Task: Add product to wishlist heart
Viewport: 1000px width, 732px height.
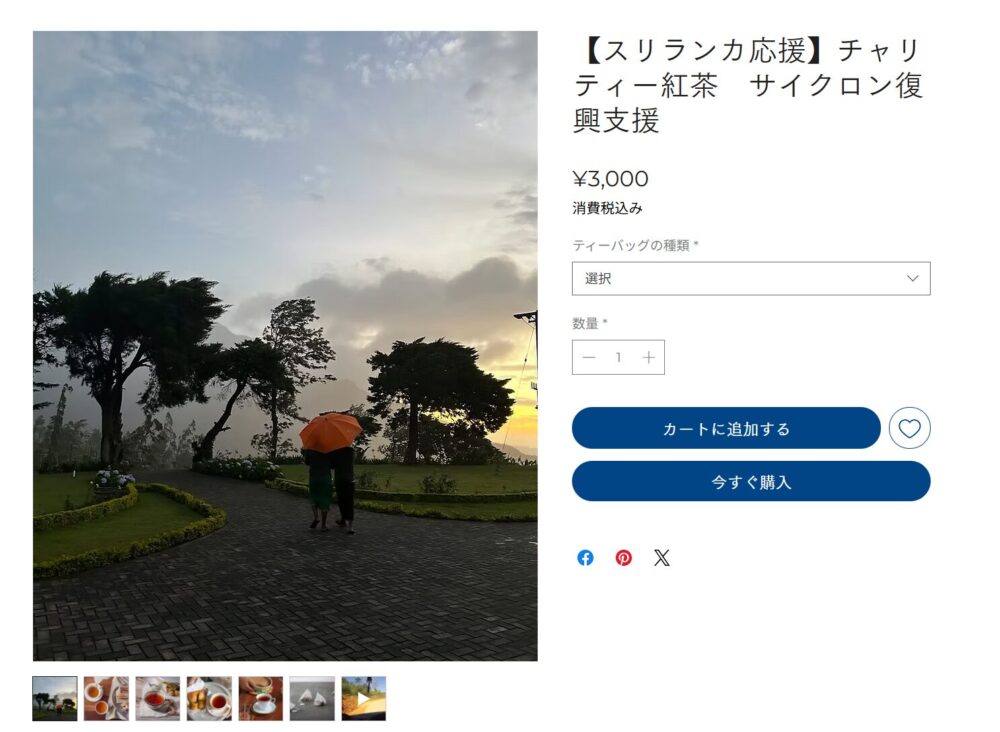Action: (x=909, y=428)
